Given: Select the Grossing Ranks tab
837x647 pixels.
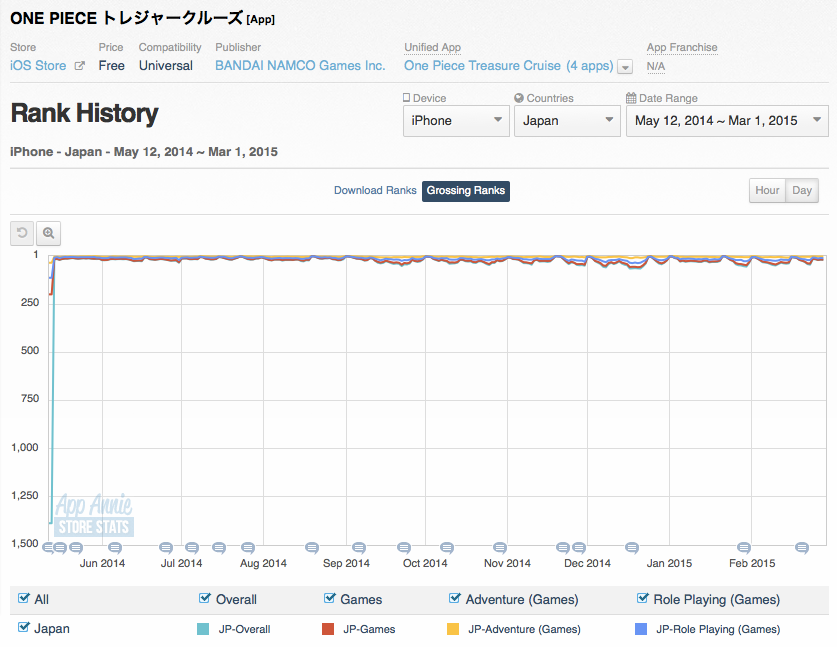Looking at the screenshot, I should pyautogui.click(x=465, y=191).
